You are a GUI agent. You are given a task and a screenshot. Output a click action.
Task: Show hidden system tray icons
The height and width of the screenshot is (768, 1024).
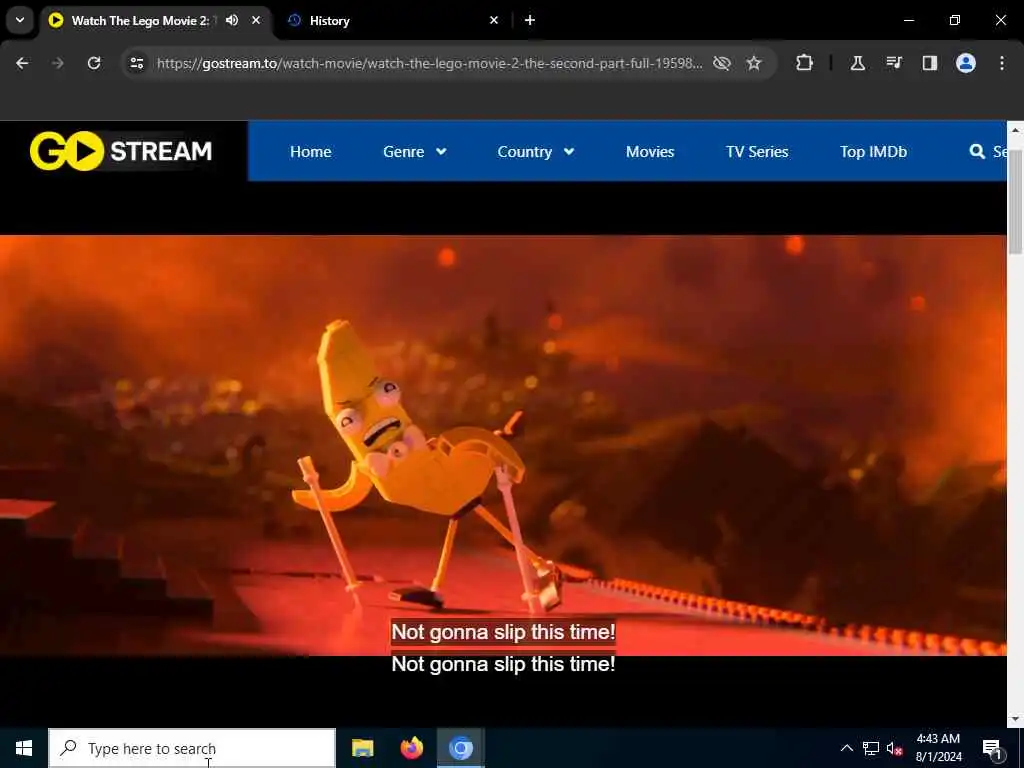pos(846,748)
